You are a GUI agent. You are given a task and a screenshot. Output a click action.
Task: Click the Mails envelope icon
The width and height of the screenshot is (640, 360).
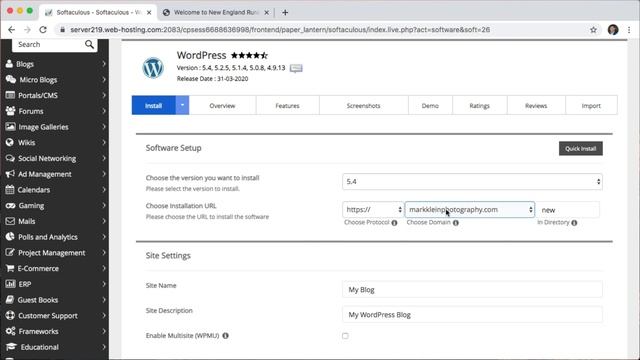point(10,221)
